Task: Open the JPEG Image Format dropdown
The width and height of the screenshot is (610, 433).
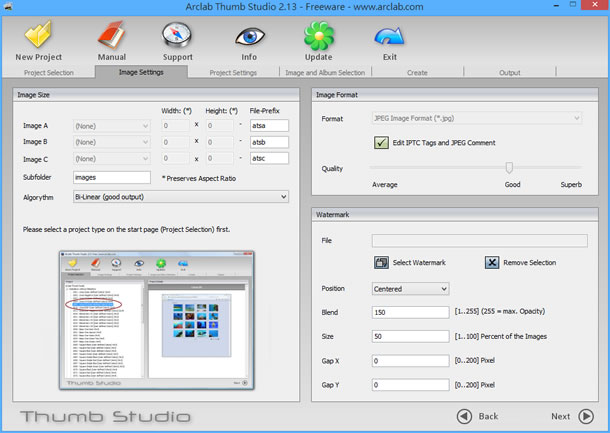Action: tap(477, 118)
